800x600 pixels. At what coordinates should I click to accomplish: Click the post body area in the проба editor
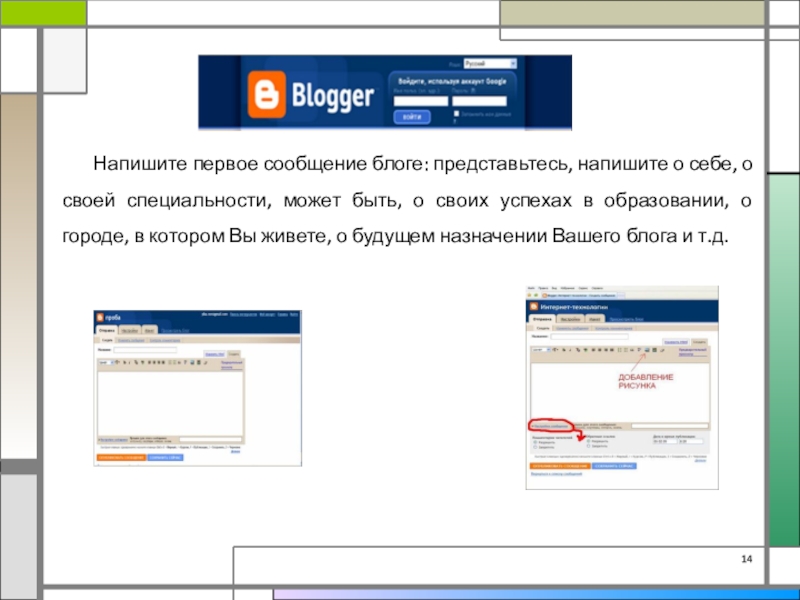tap(170, 404)
